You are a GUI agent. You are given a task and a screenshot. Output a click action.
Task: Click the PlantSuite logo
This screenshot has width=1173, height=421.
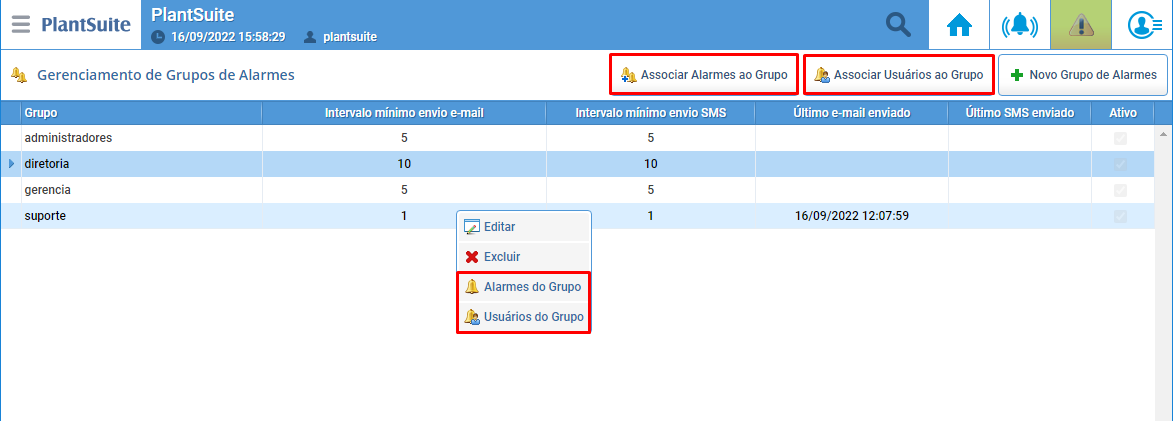point(86,25)
